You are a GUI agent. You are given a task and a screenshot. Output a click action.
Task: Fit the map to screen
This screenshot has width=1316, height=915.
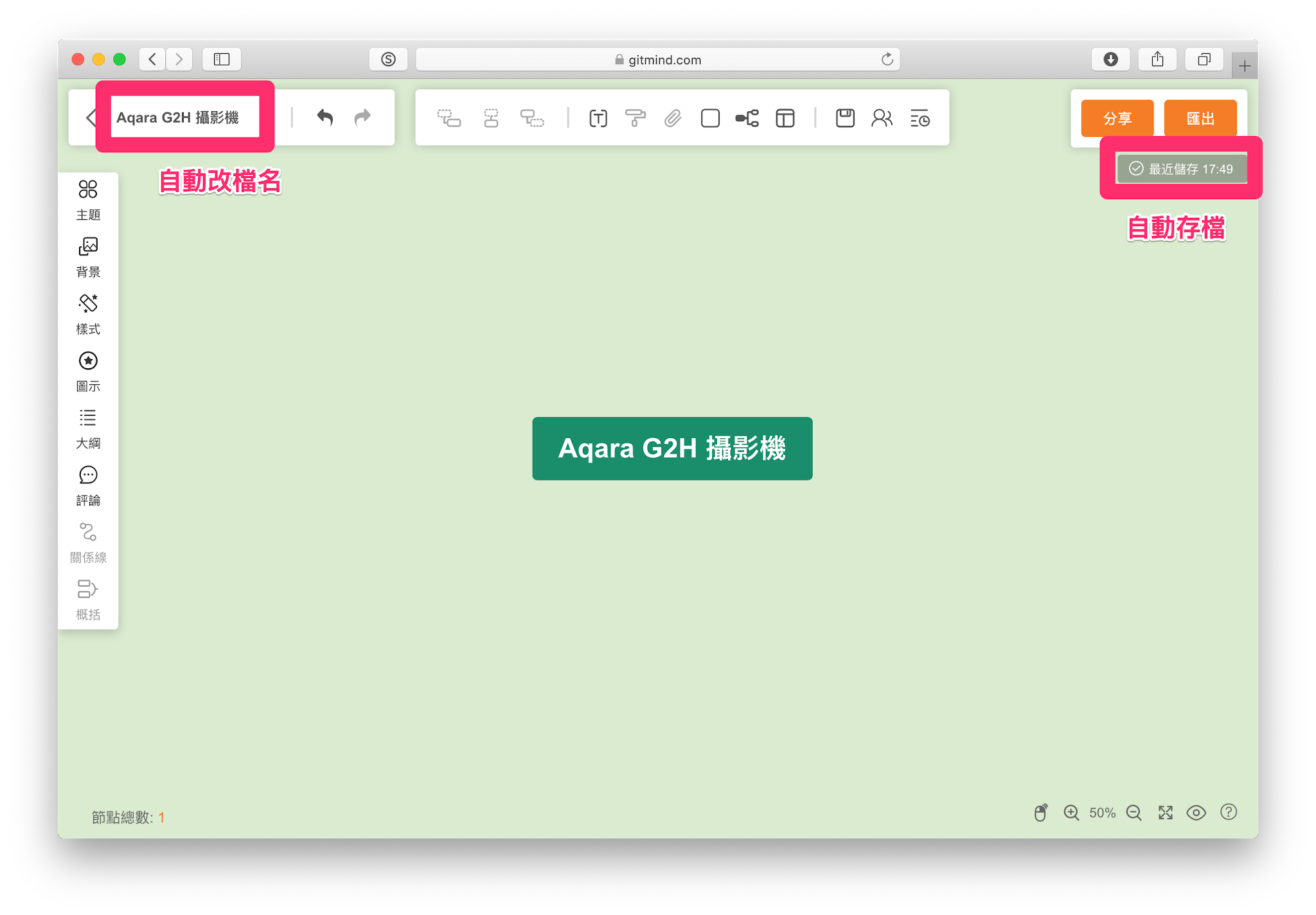1166,813
